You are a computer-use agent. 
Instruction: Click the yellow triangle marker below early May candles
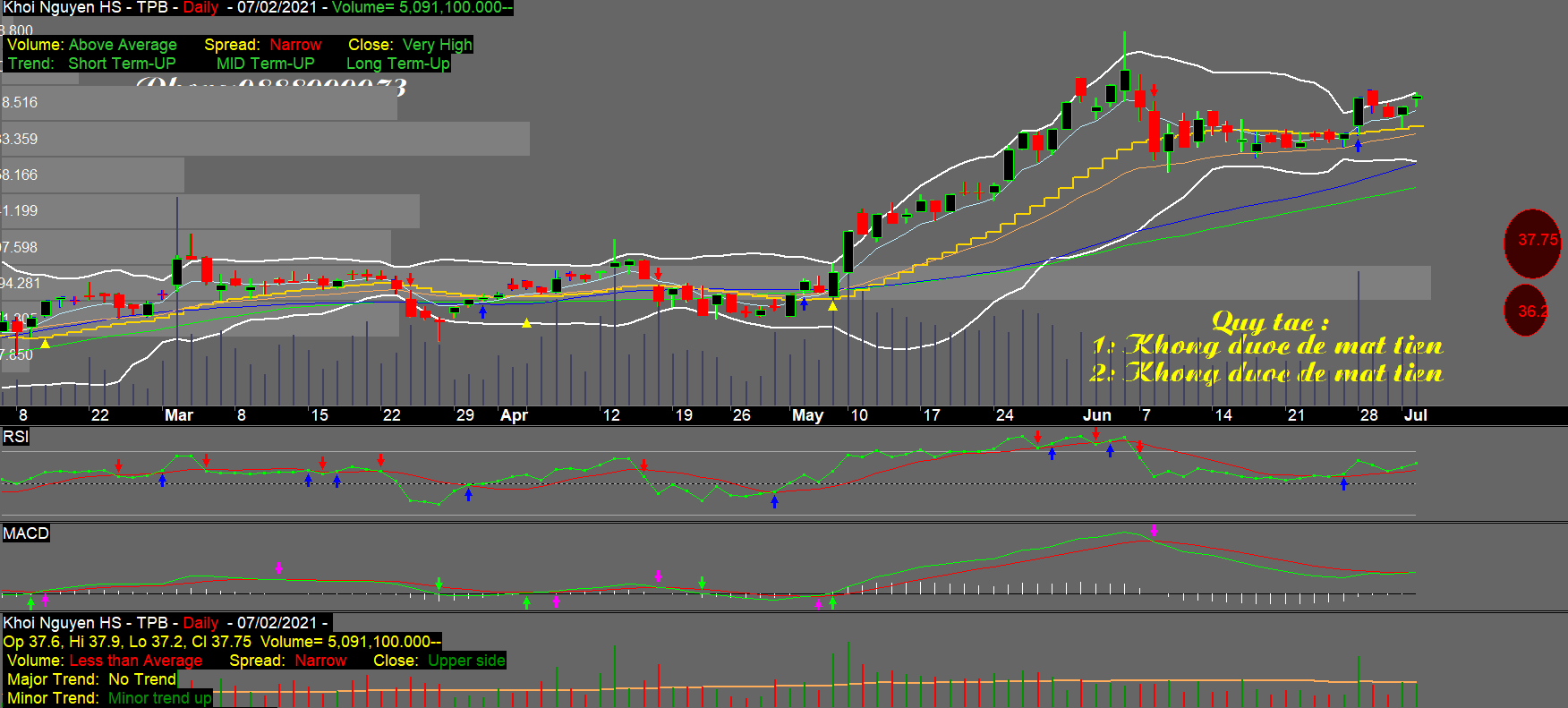click(832, 306)
